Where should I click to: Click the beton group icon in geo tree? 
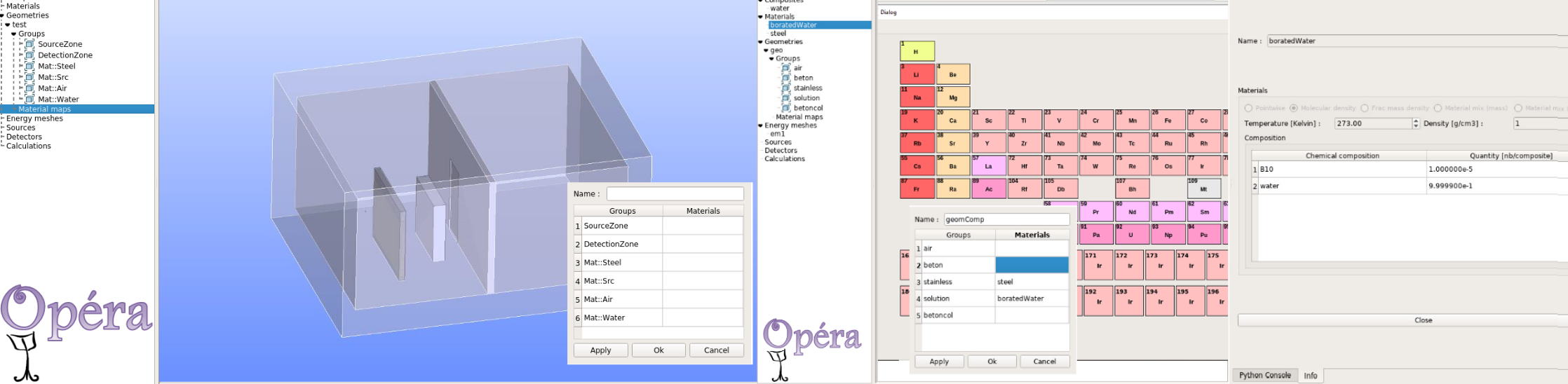pyautogui.click(x=786, y=78)
